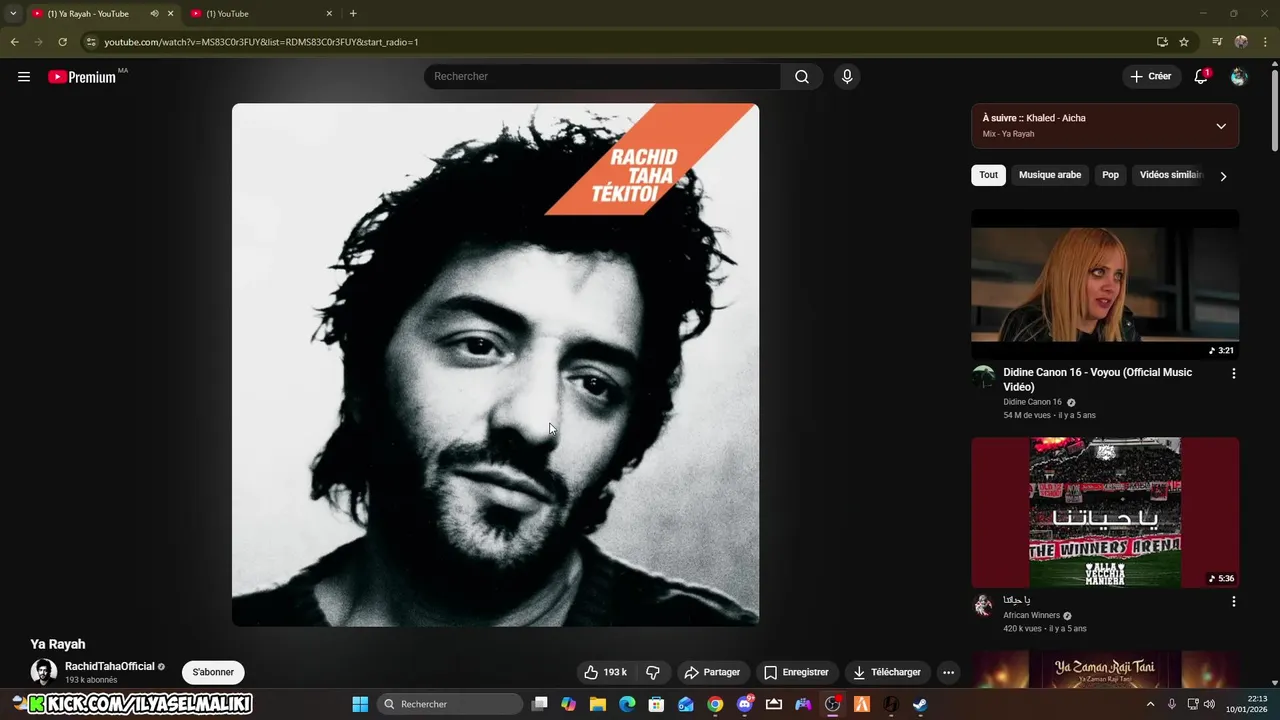
Task: Reload the page in Chrome
Action: [62, 42]
